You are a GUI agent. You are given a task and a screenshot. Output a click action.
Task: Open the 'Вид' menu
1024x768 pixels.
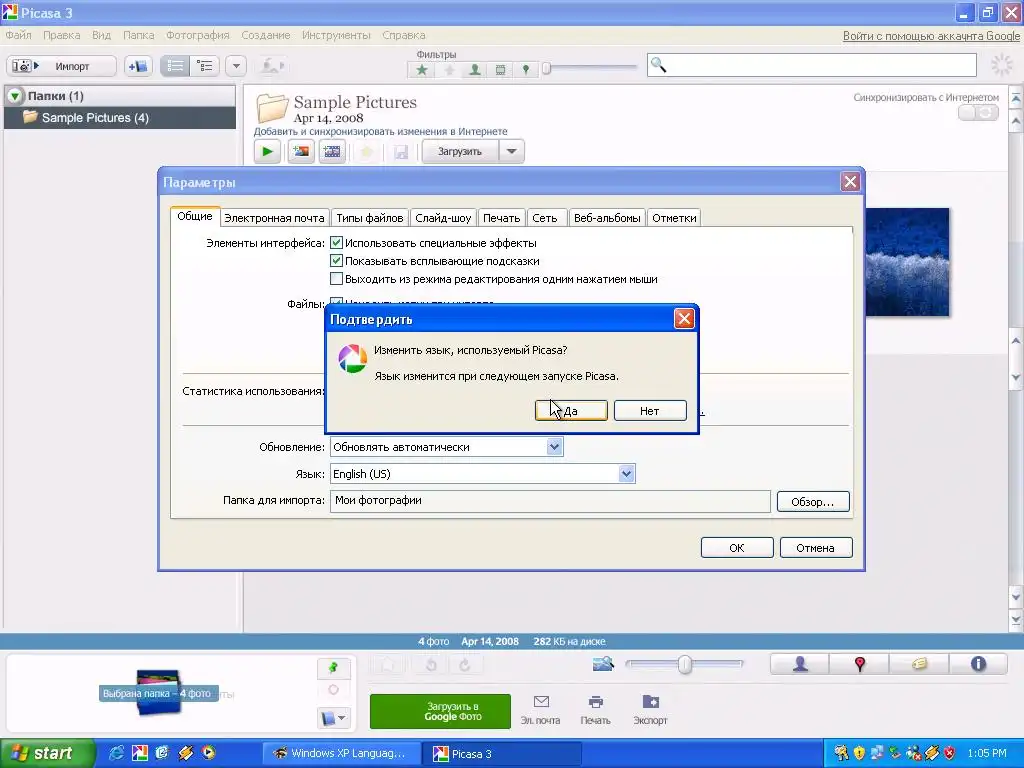(101, 35)
